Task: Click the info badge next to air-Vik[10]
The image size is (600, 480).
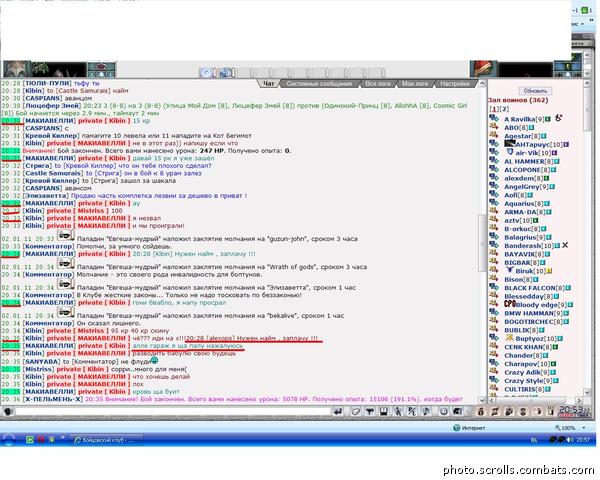Action: (554, 153)
